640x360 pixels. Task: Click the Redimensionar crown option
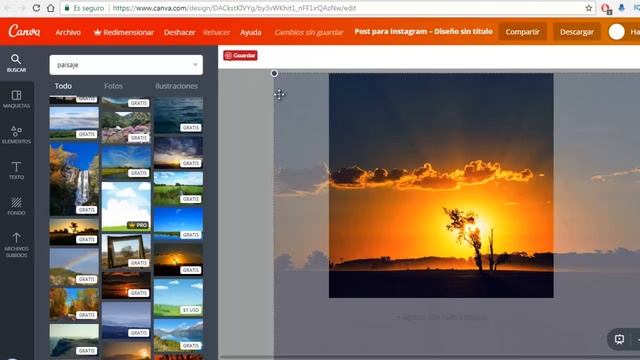point(124,32)
